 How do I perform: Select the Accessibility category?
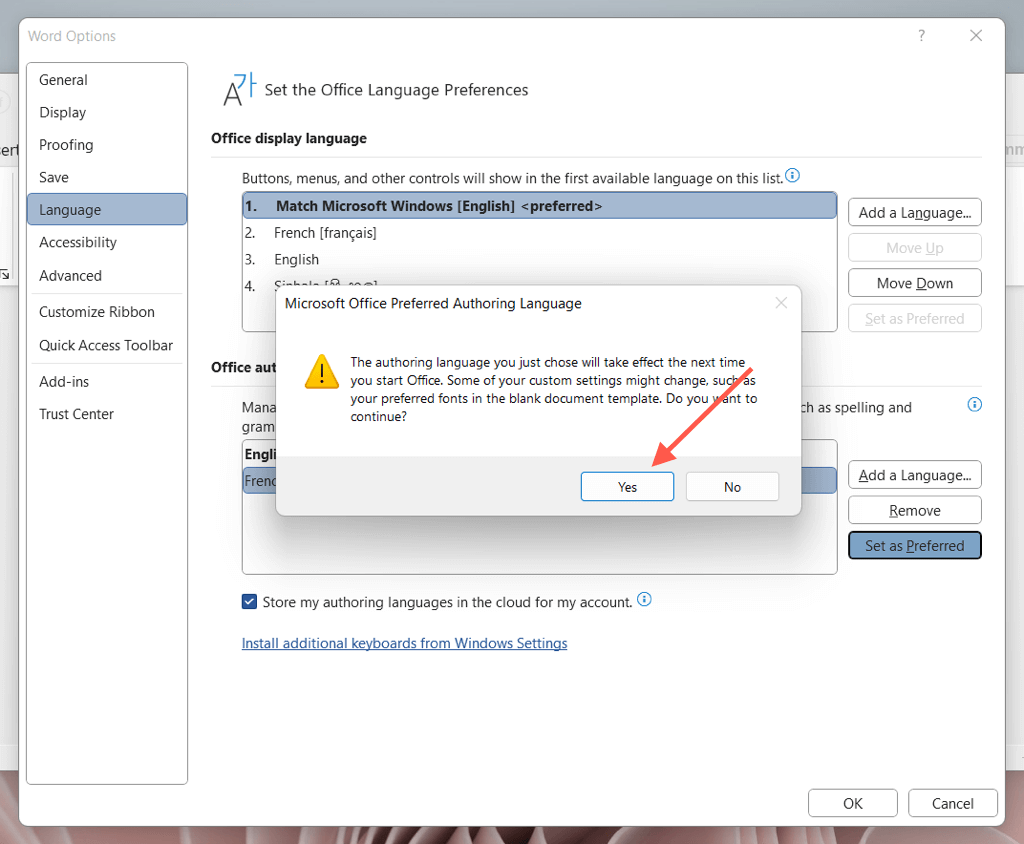click(78, 242)
